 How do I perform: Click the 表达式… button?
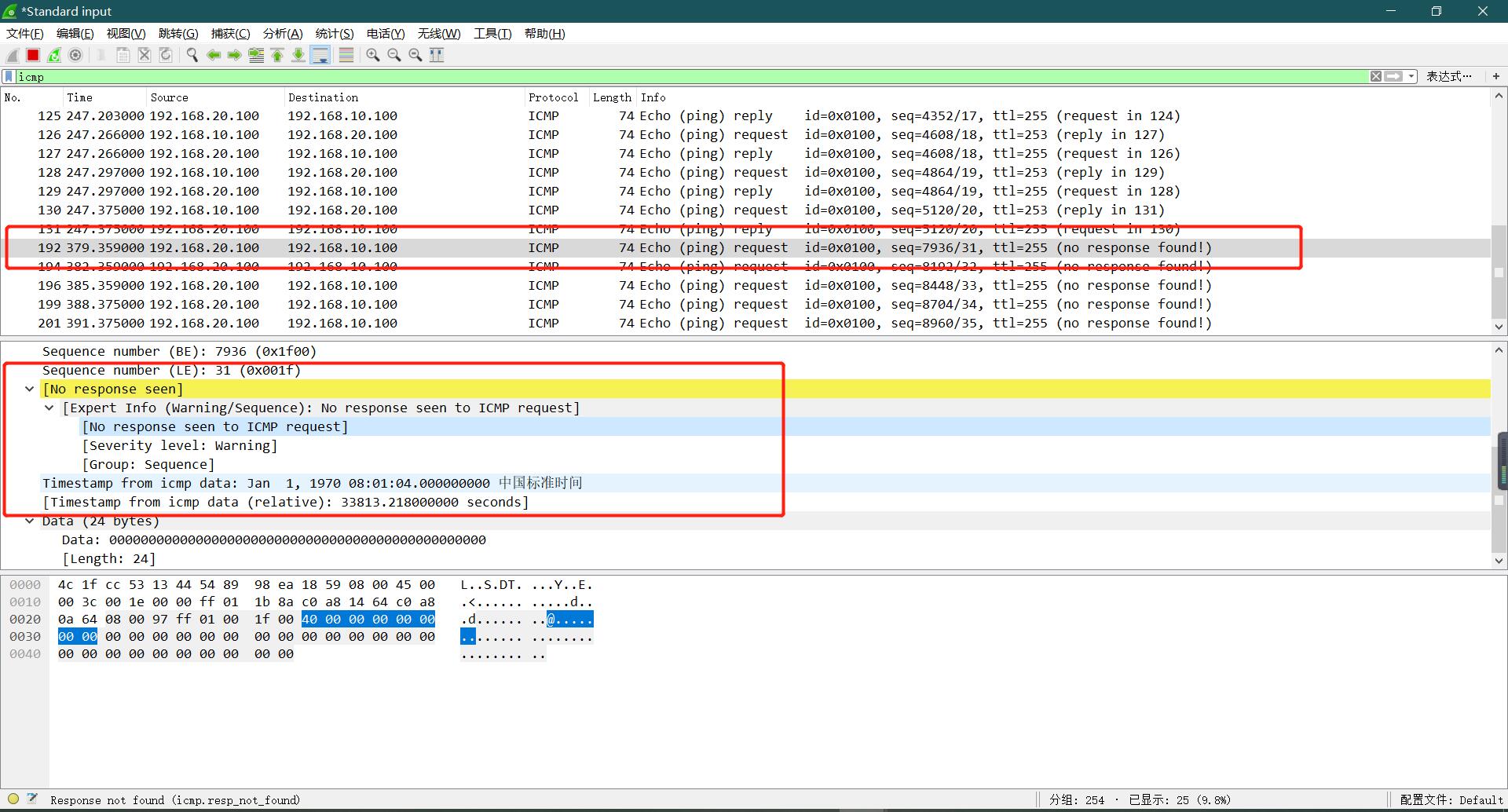(1448, 76)
